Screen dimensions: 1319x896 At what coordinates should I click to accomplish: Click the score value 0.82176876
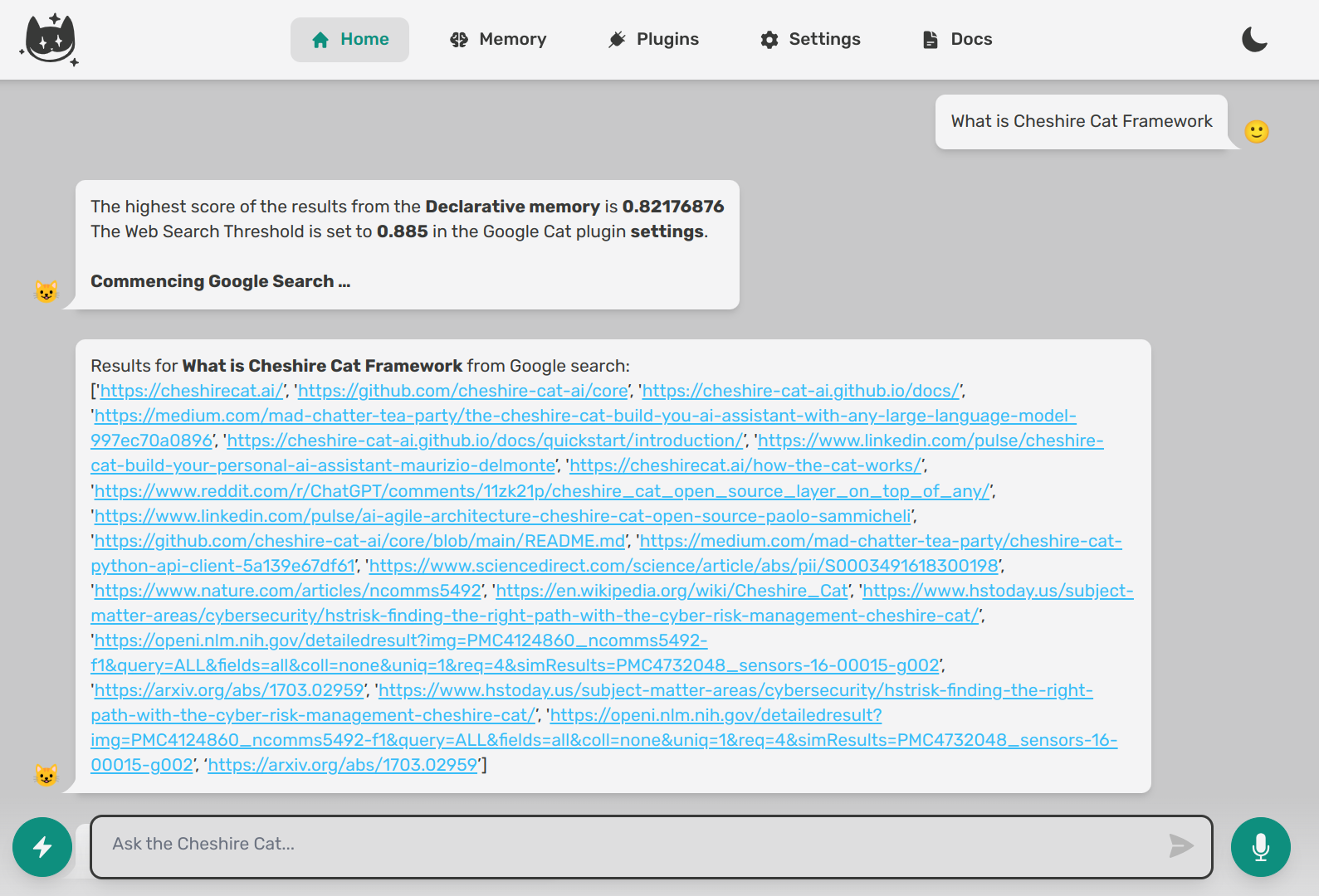pos(673,207)
